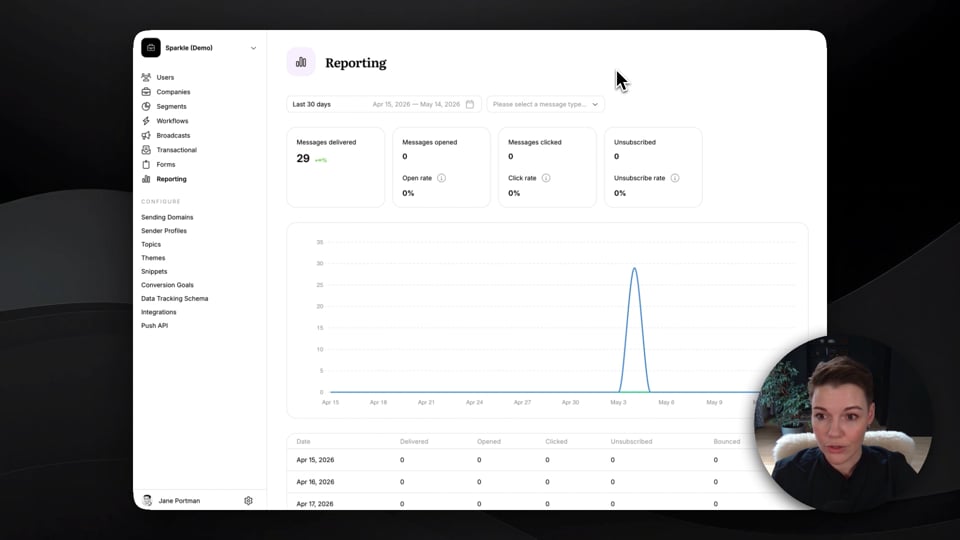This screenshot has height=540, width=960.
Task: Expand the Sparkle (Demo) workspace switcher chevron
Action: point(253,48)
